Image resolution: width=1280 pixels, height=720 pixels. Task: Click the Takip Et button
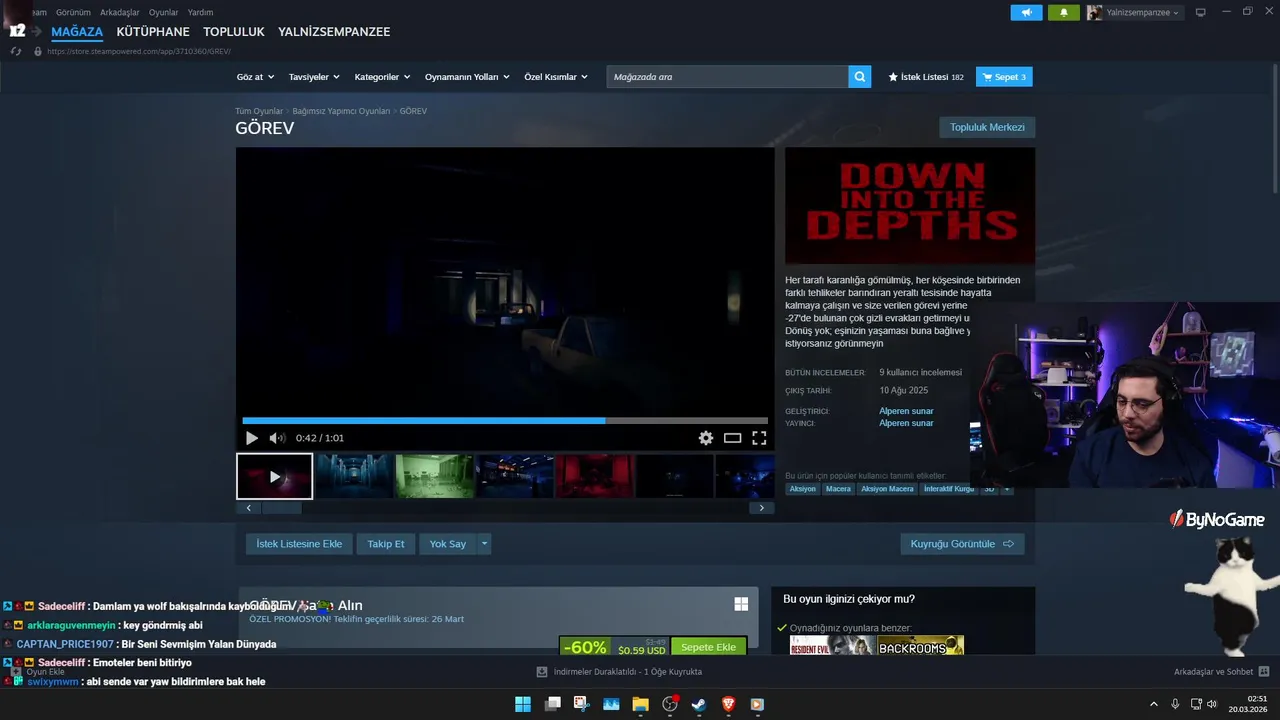(386, 544)
